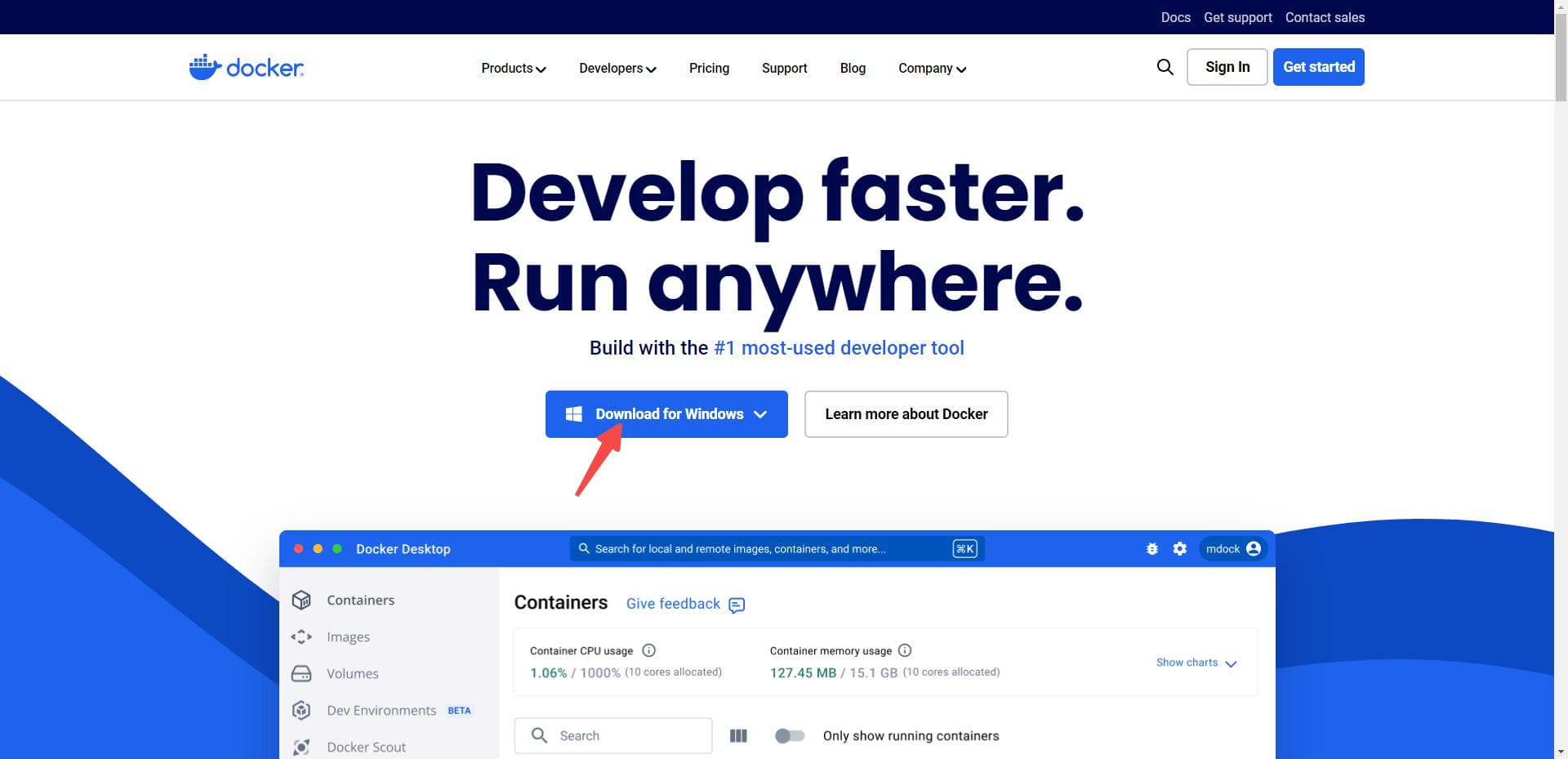Click the Volumes drive icon in sidebar
This screenshot has width=1568, height=759.
click(x=301, y=673)
